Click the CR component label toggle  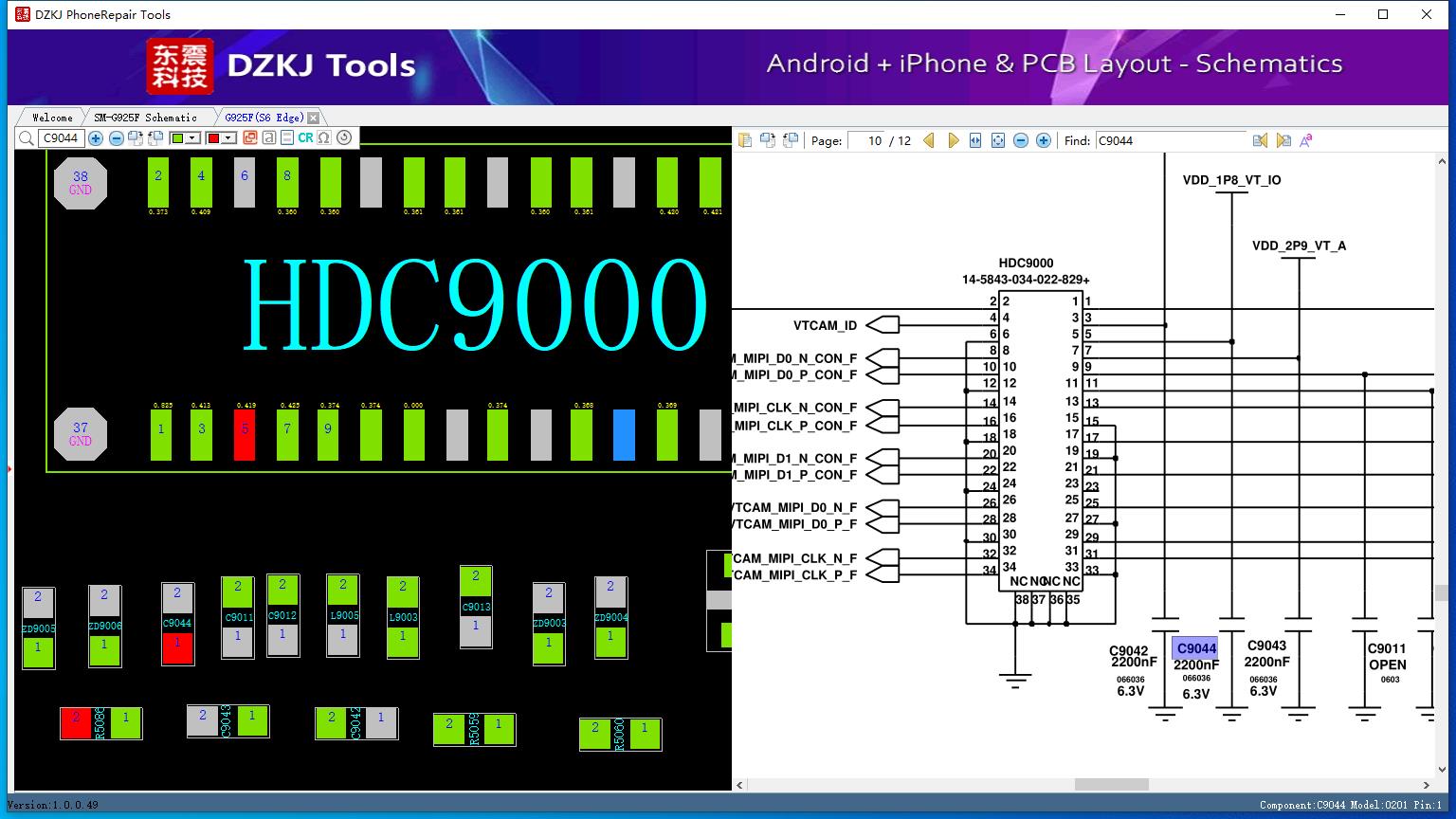tap(305, 138)
